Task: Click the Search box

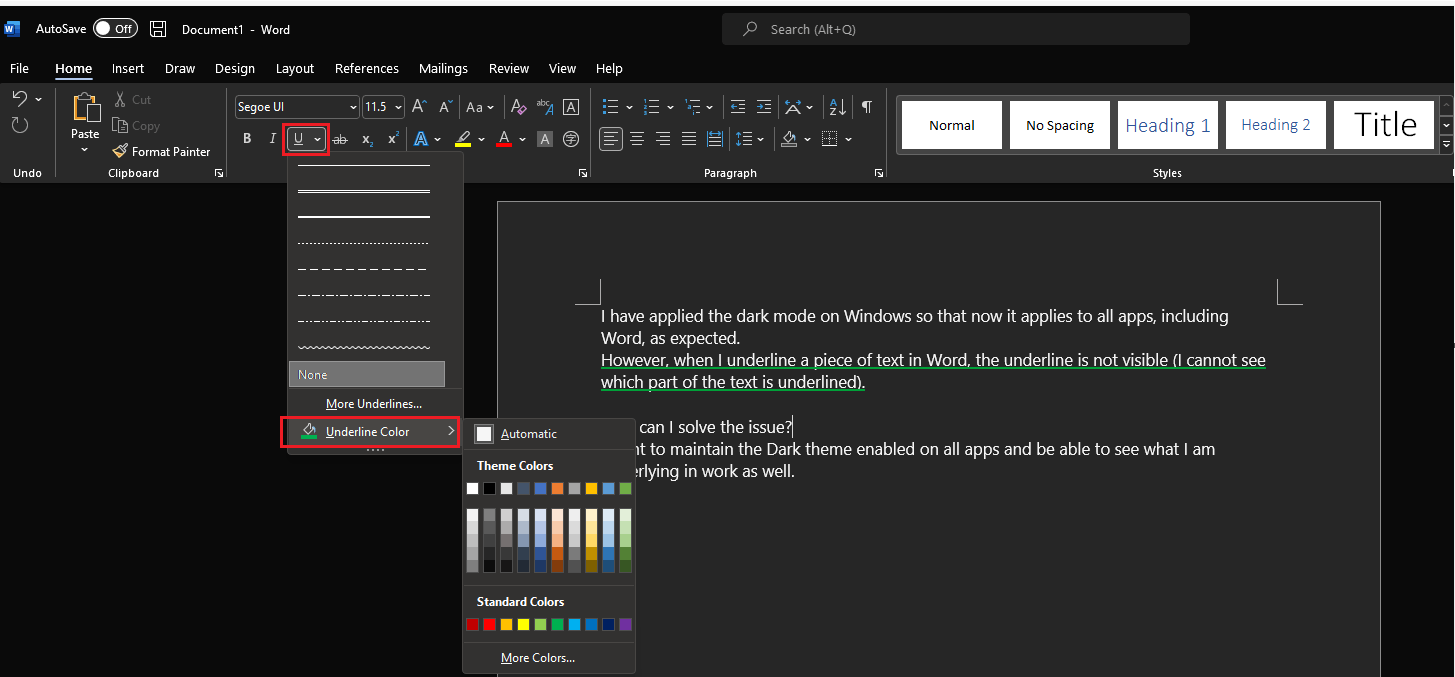Action: pos(956,29)
